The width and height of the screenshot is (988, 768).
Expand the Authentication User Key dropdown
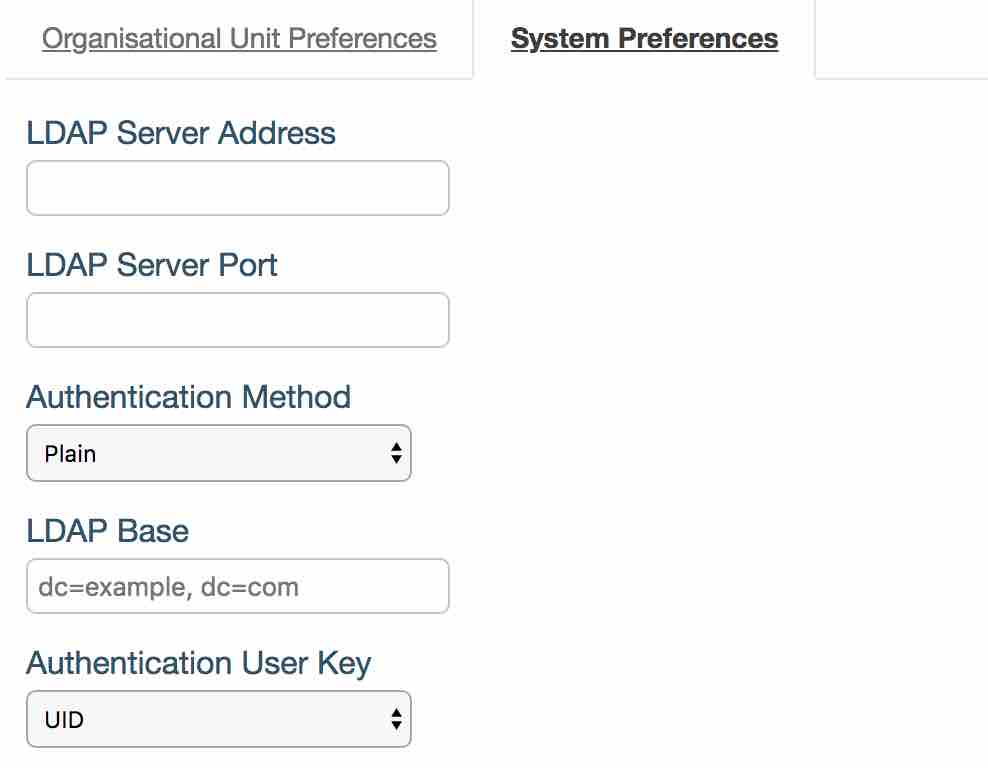218,719
